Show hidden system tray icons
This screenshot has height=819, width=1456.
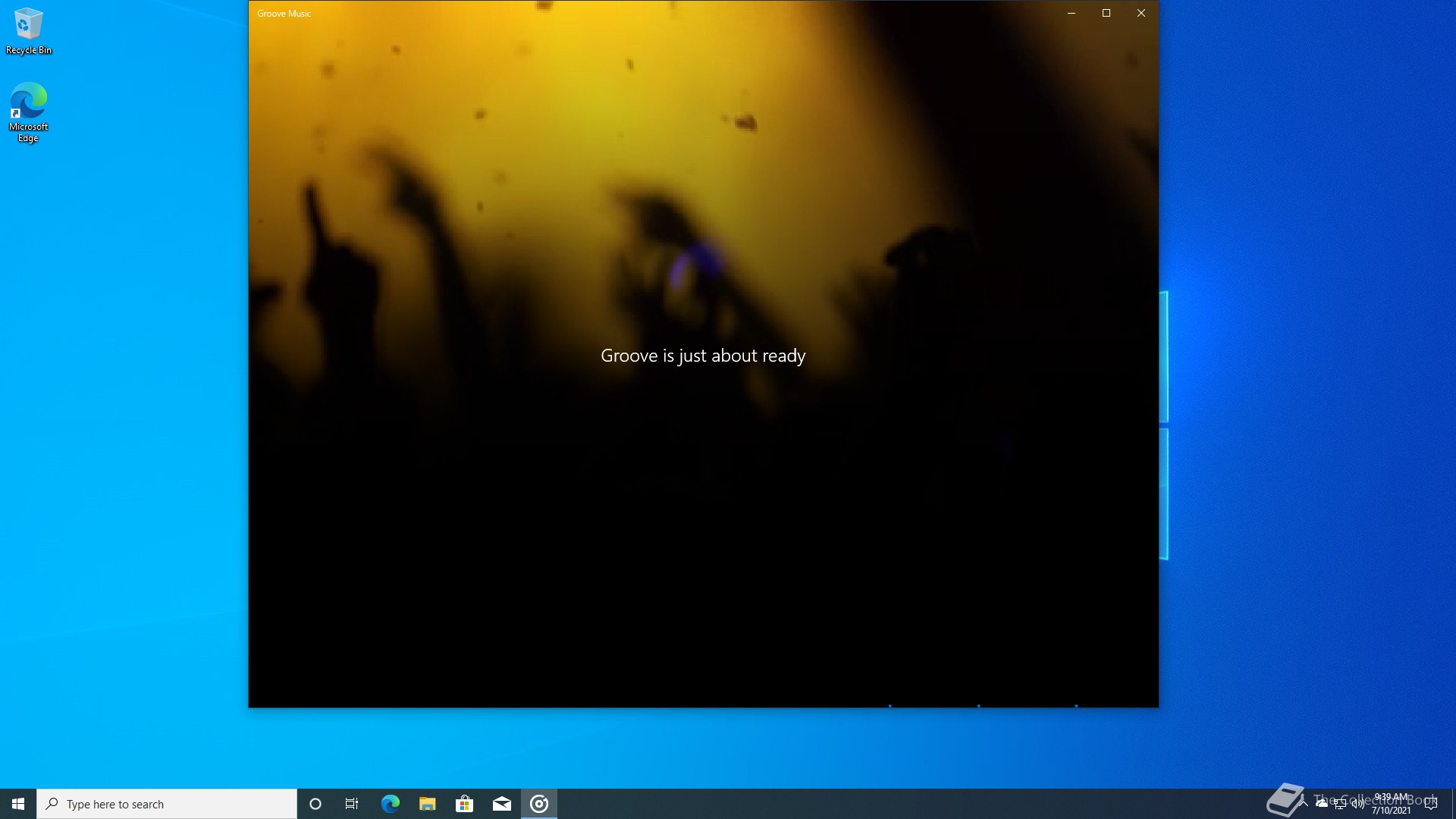1304,803
